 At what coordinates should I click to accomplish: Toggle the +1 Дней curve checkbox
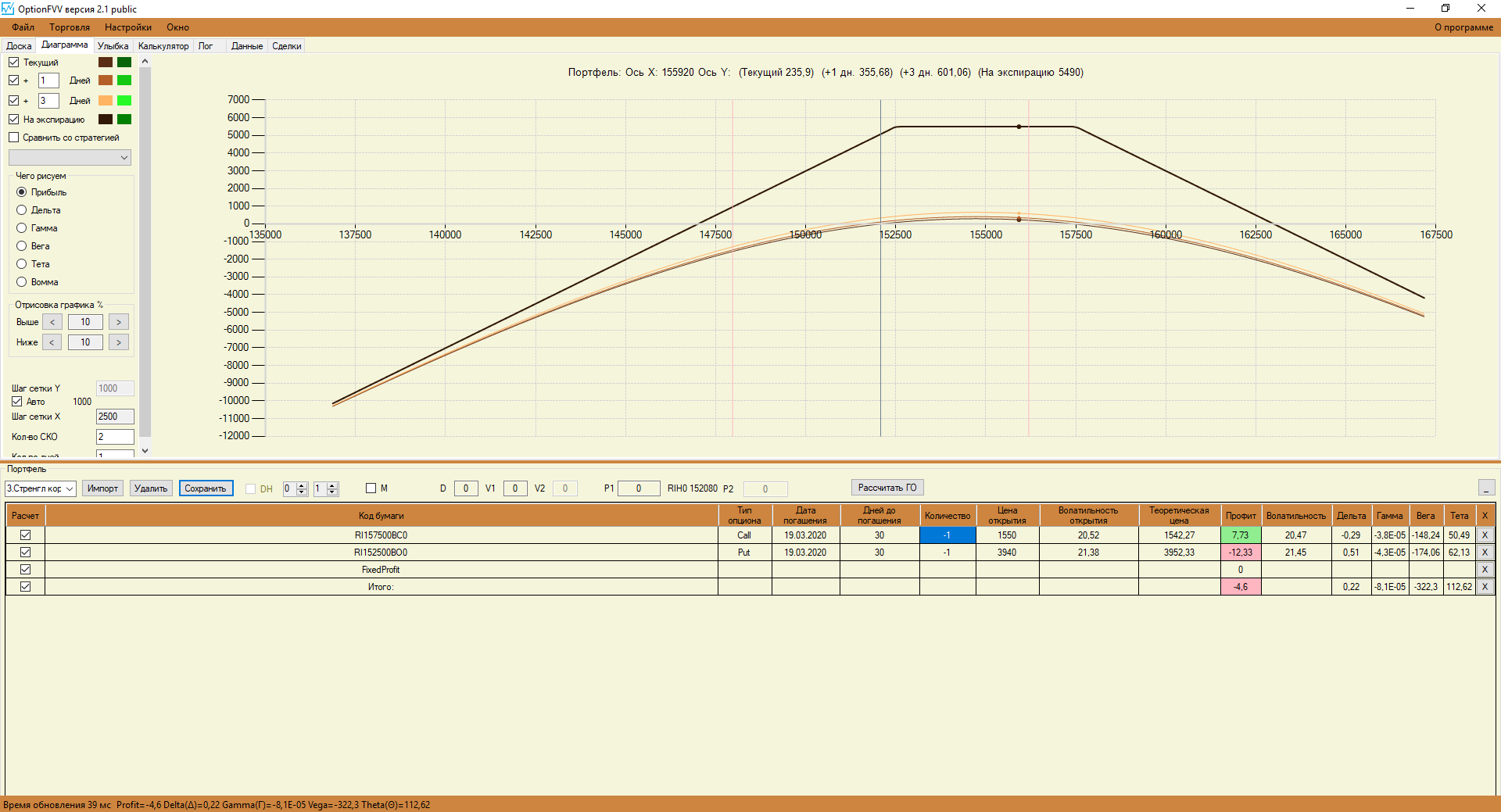pos(14,80)
